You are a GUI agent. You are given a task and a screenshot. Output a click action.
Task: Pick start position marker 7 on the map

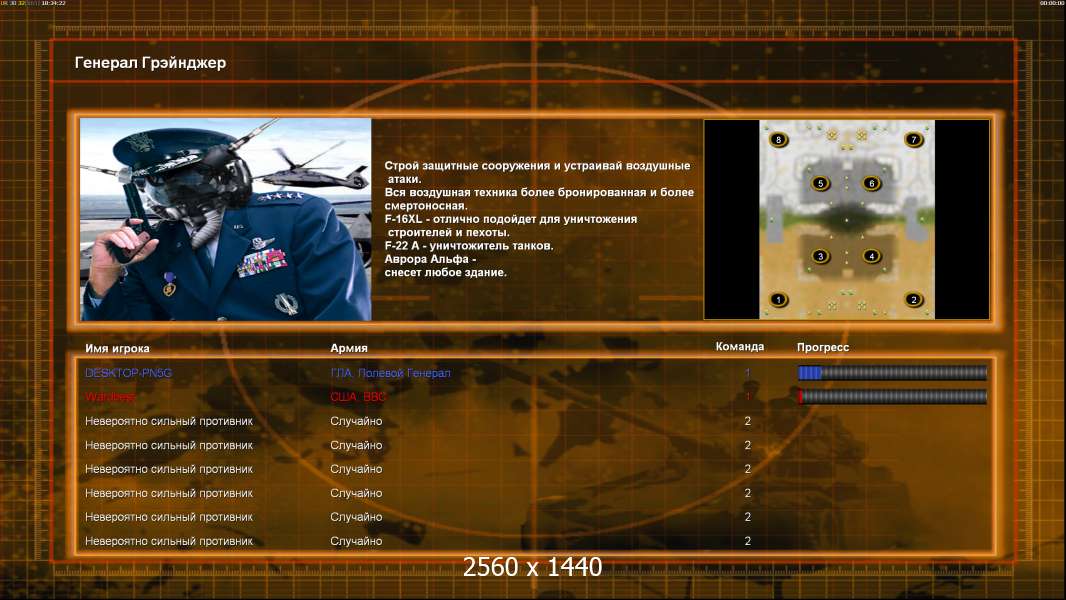(914, 139)
